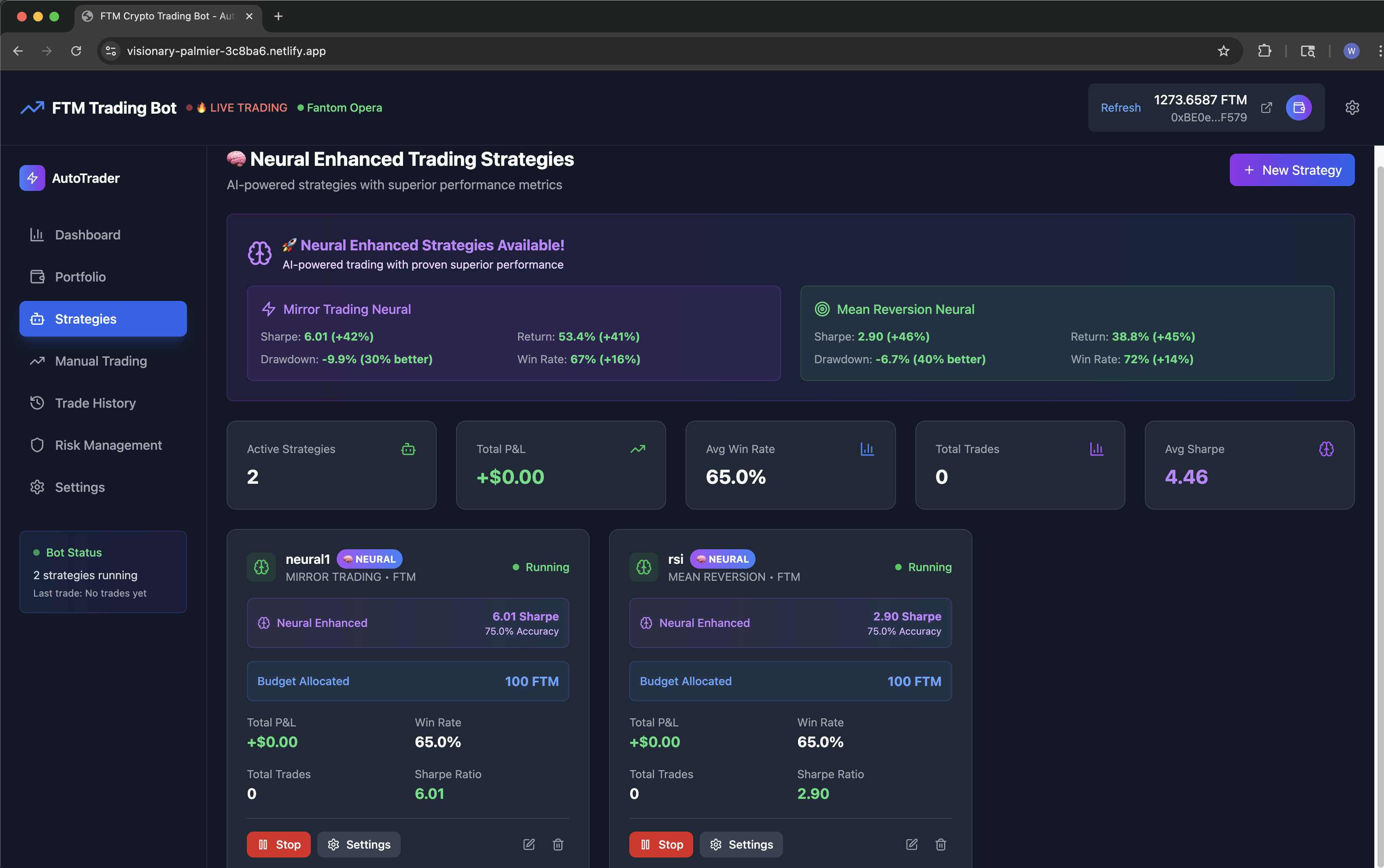Image resolution: width=1384 pixels, height=868 pixels.
Task: Refresh the wallet balance
Action: pos(1121,108)
